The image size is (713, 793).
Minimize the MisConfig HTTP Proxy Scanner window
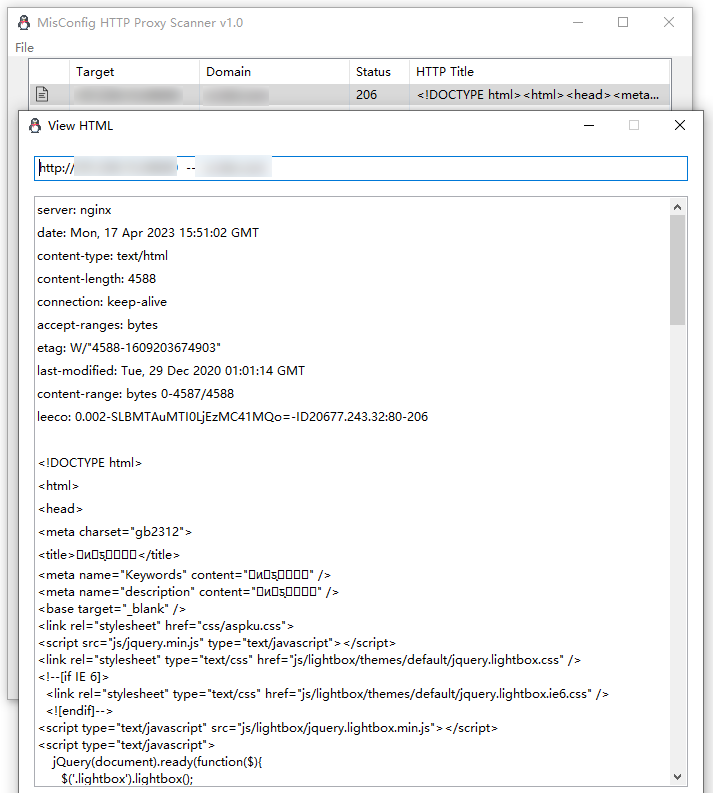point(578,23)
